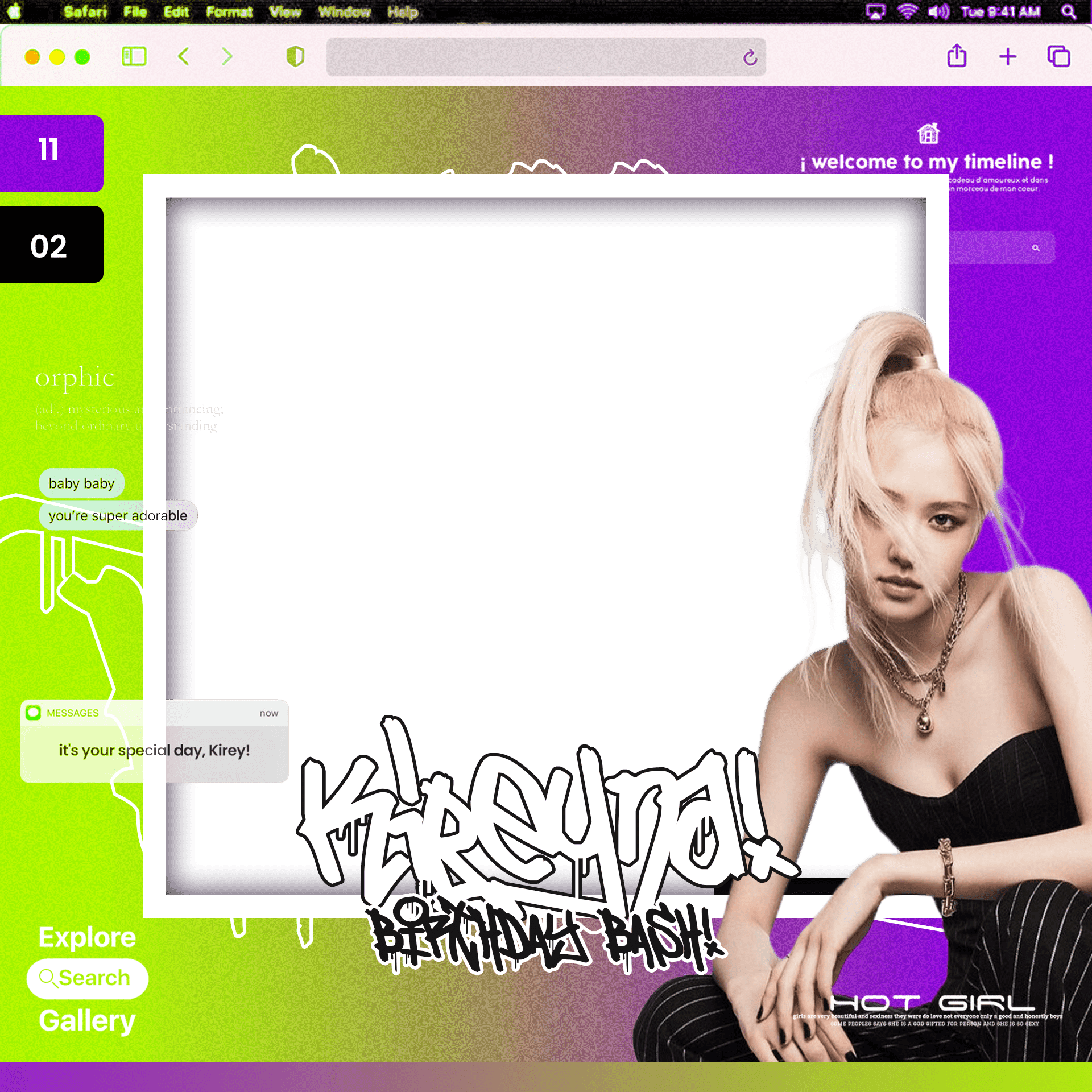Open the Wi-Fi status icon
1092x1092 pixels.
coord(907,12)
